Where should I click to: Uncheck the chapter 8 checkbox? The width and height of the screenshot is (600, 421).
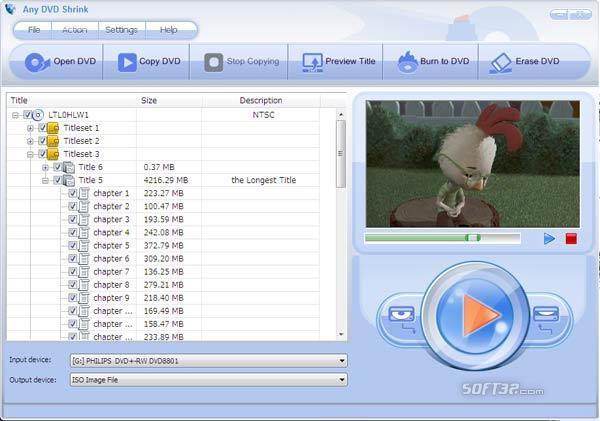(x=72, y=284)
